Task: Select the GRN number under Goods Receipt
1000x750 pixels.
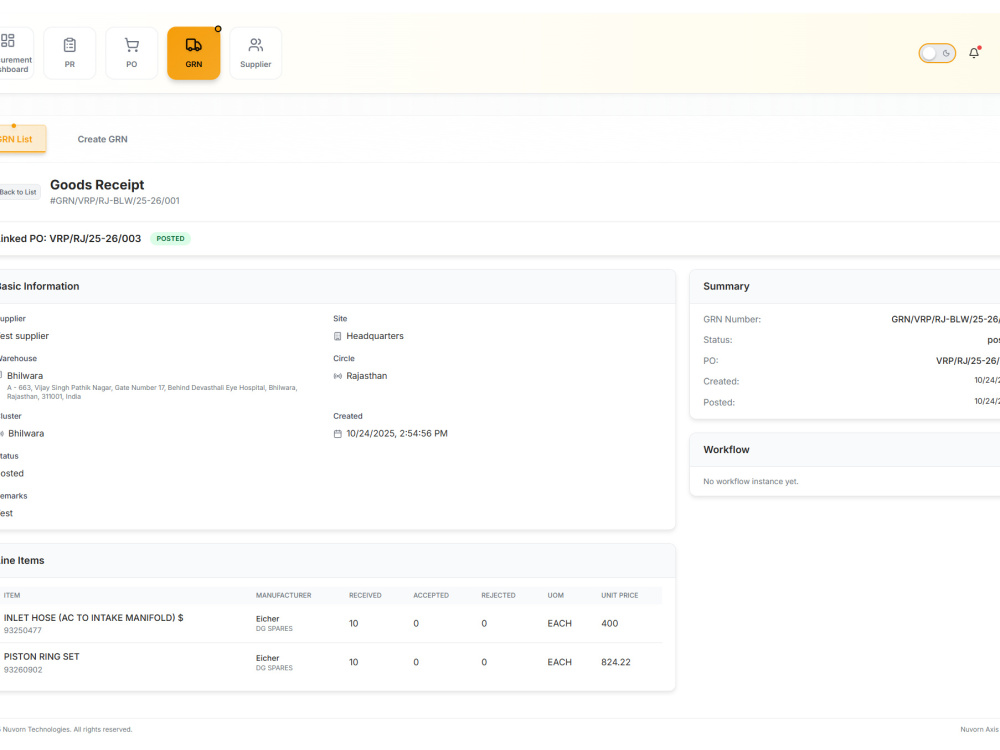Action: coord(115,201)
